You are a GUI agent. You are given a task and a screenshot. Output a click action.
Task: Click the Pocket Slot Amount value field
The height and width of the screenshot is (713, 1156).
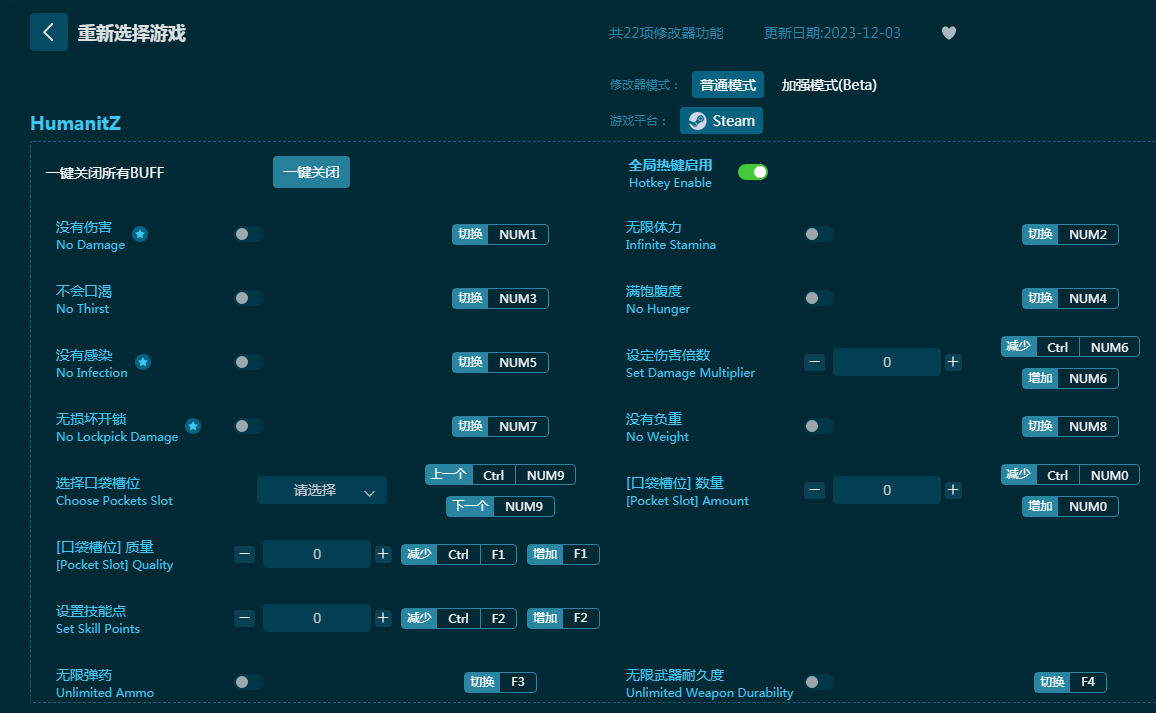[887, 490]
